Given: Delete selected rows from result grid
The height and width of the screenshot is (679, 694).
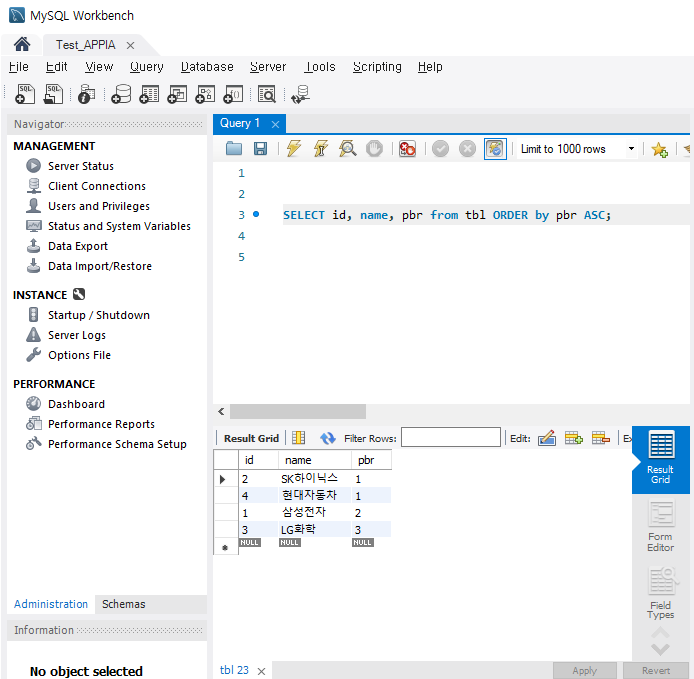Looking at the screenshot, I should pyautogui.click(x=601, y=438).
